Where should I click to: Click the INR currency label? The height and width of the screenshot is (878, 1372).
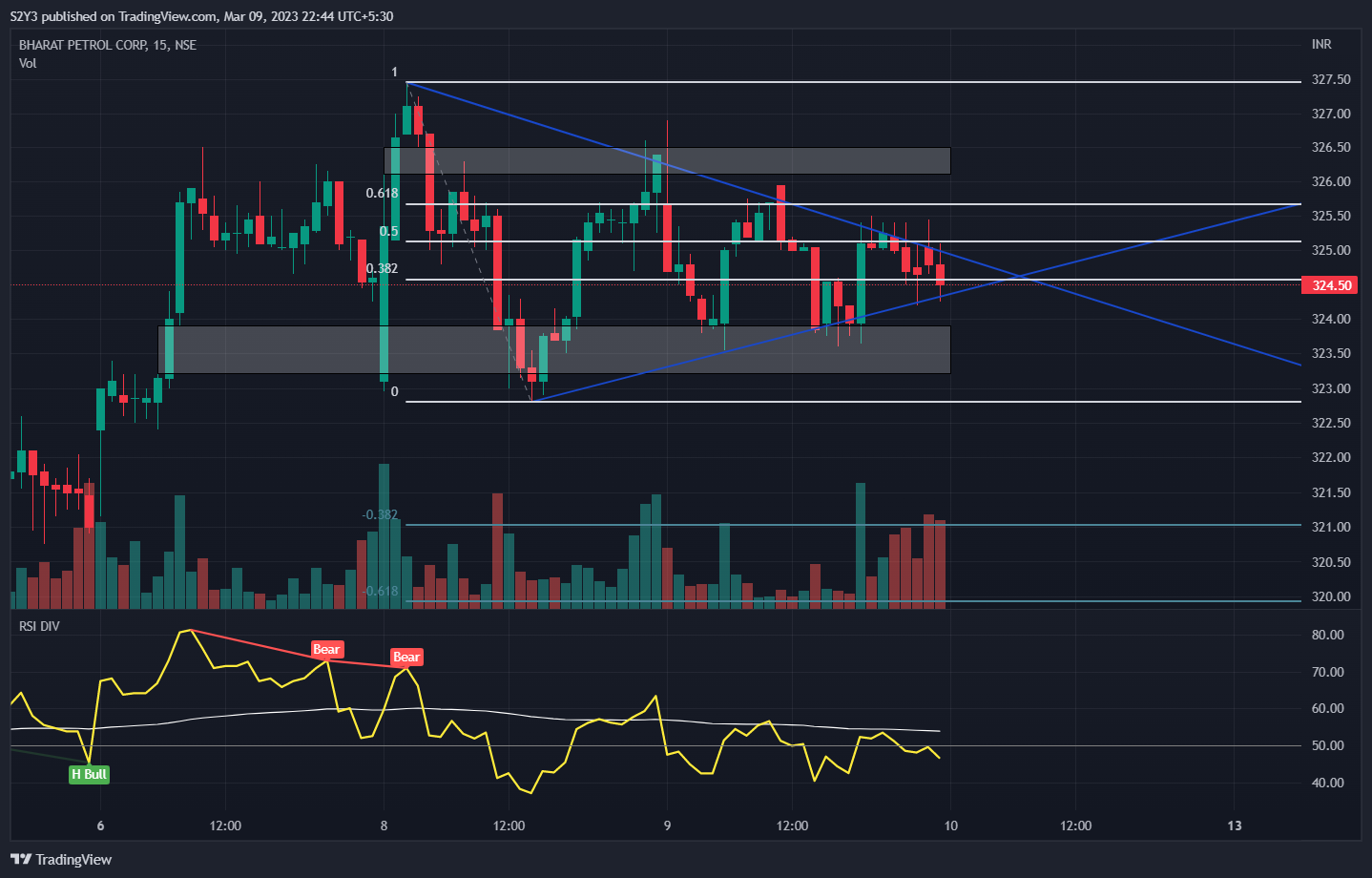(1321, 45)
